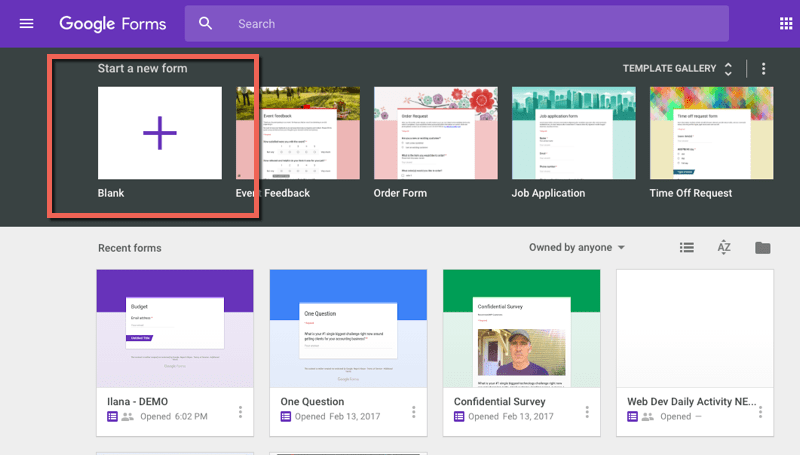Choose the Event Feedback template
Viewport: 800px width, 455px height.
(297, 133)
